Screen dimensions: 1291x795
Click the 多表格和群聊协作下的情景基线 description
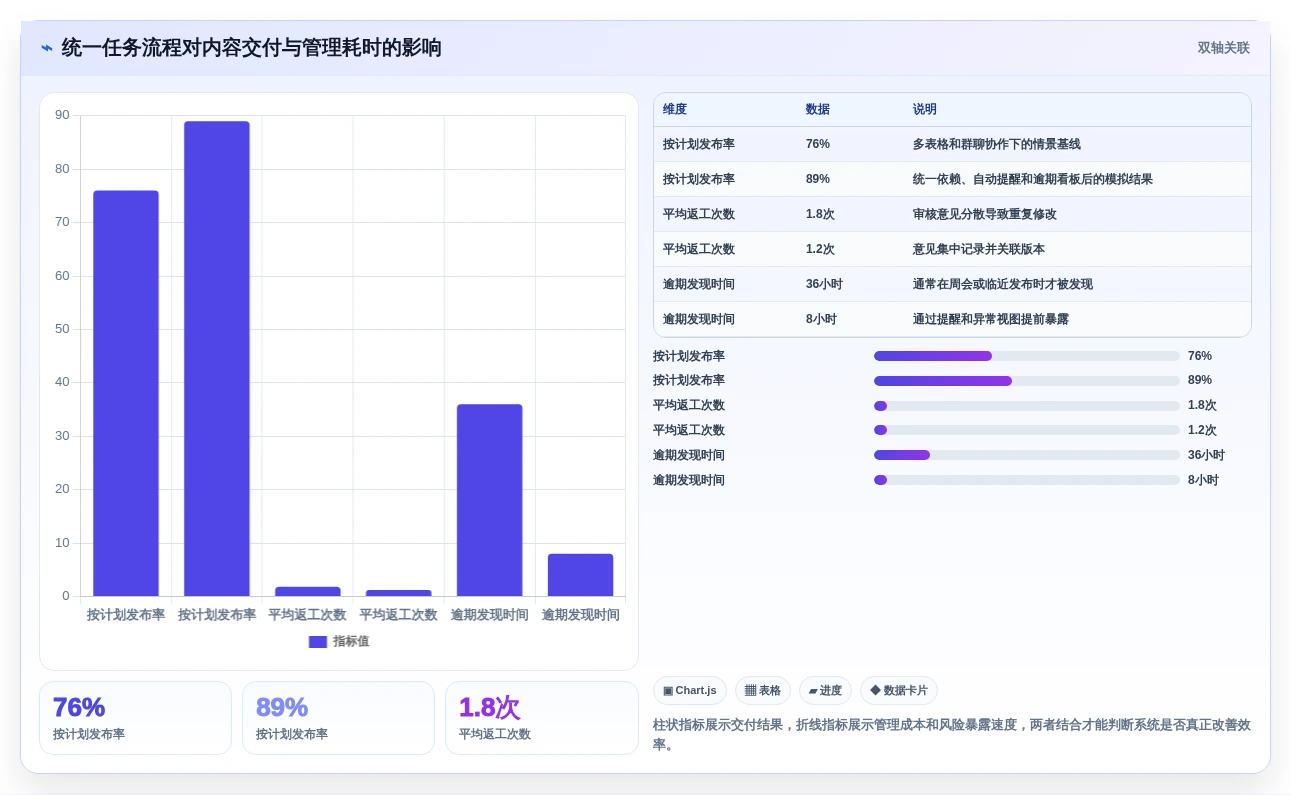click(x=997, y=144)
